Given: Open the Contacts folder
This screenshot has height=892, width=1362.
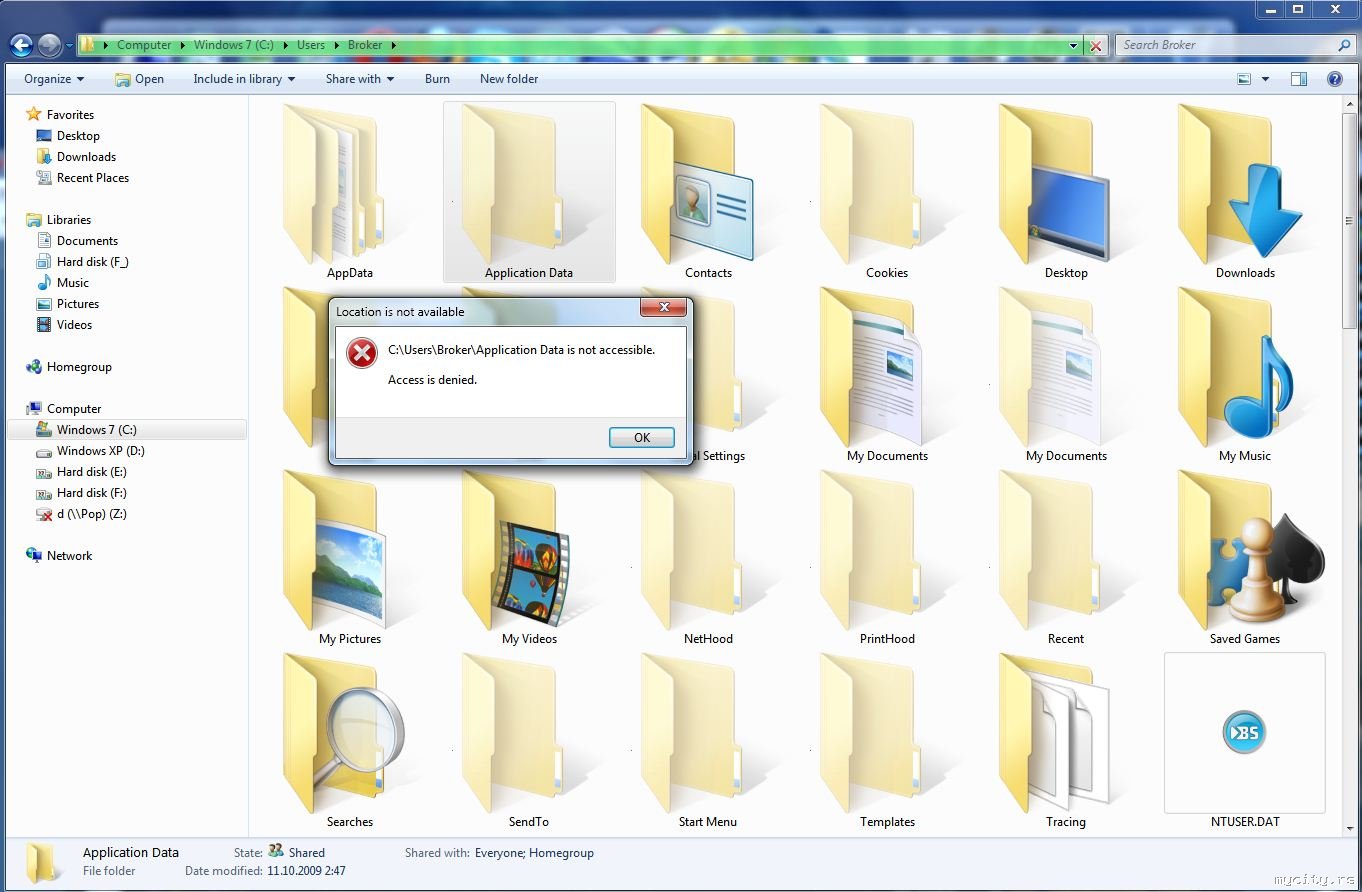Looking at the screenshot, I should coord(708,193).
